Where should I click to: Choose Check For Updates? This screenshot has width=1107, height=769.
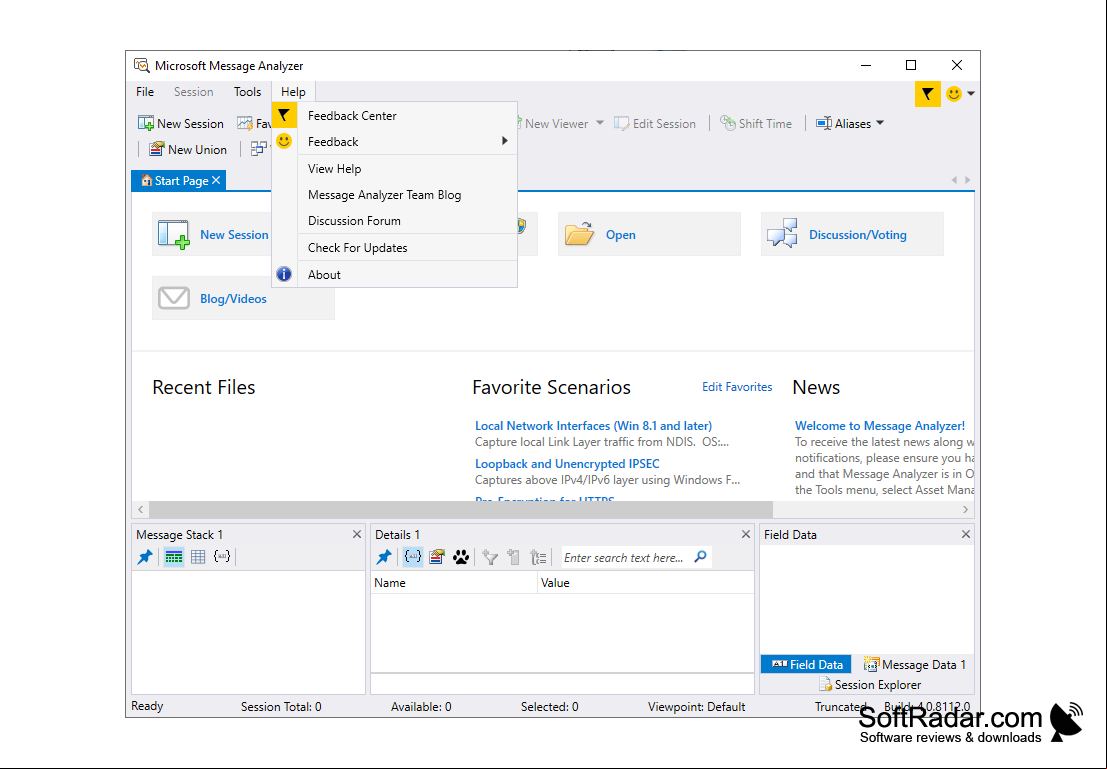click(395, 248)
